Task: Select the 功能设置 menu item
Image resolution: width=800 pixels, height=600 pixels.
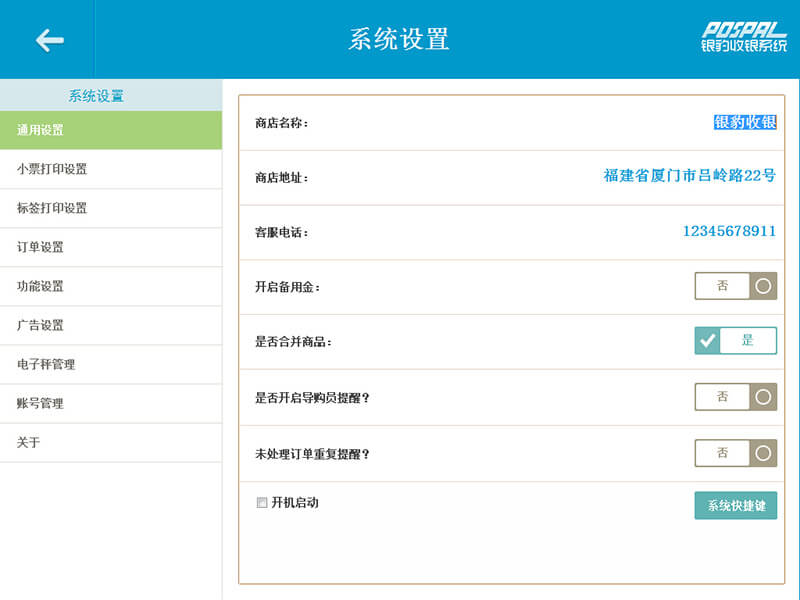Action: point(110,286)
